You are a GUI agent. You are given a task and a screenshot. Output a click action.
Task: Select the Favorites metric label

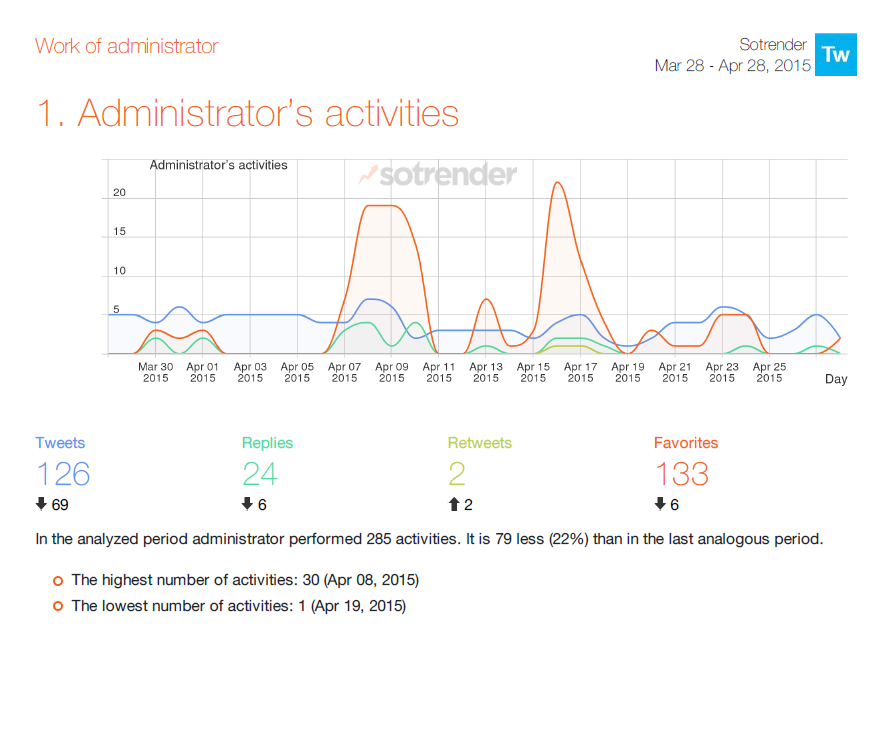pyautogui.click(x=686, y=443)
